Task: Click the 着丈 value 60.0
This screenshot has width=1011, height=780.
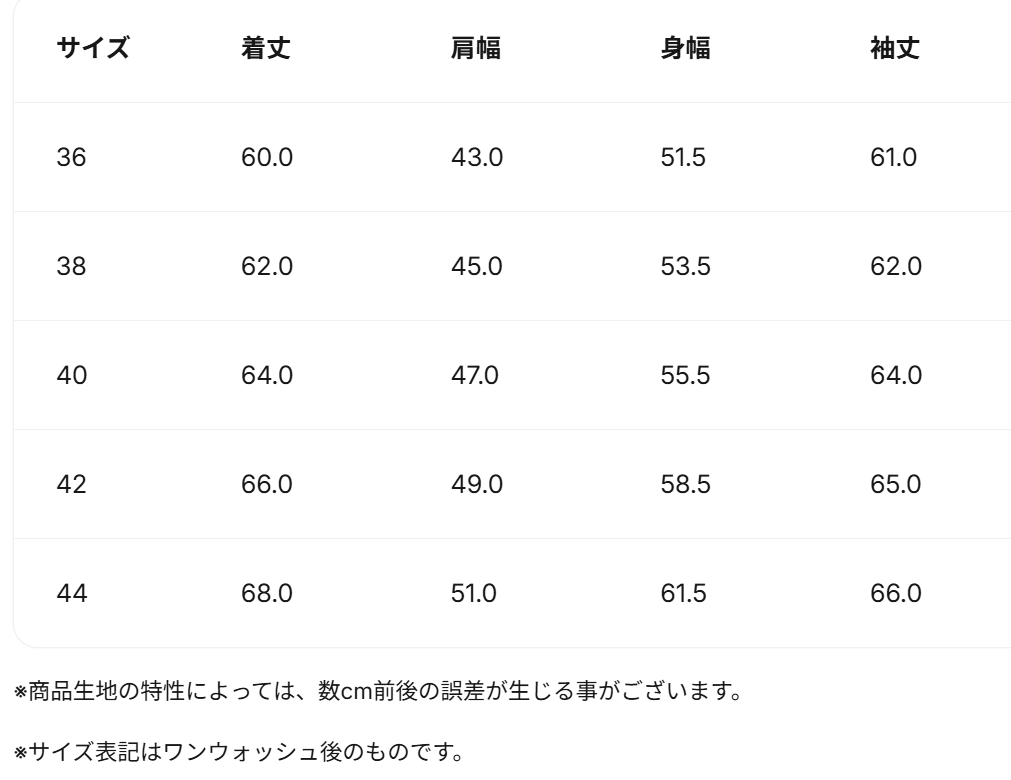Action: [267, 157]
